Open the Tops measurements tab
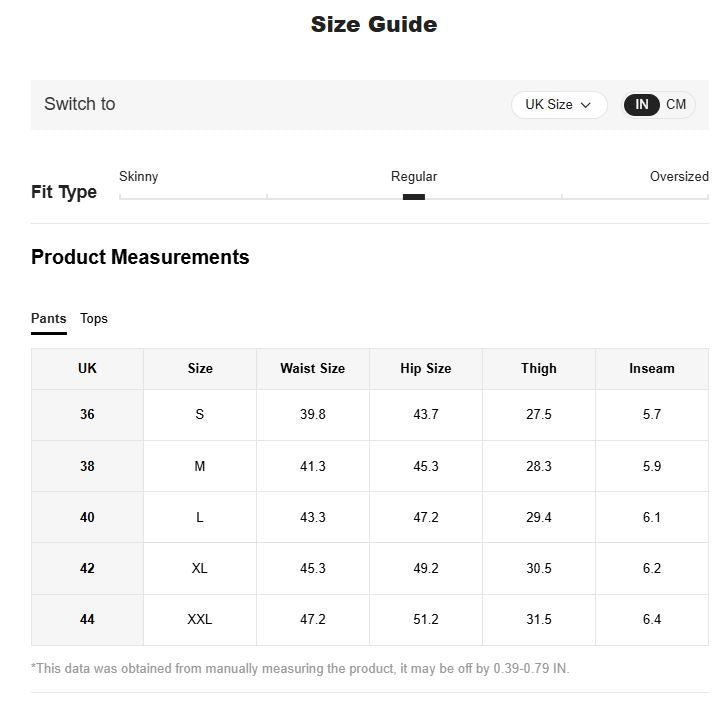Image resolution: width=728 pixels, height=703 pixels. click(x=94, y=319)
